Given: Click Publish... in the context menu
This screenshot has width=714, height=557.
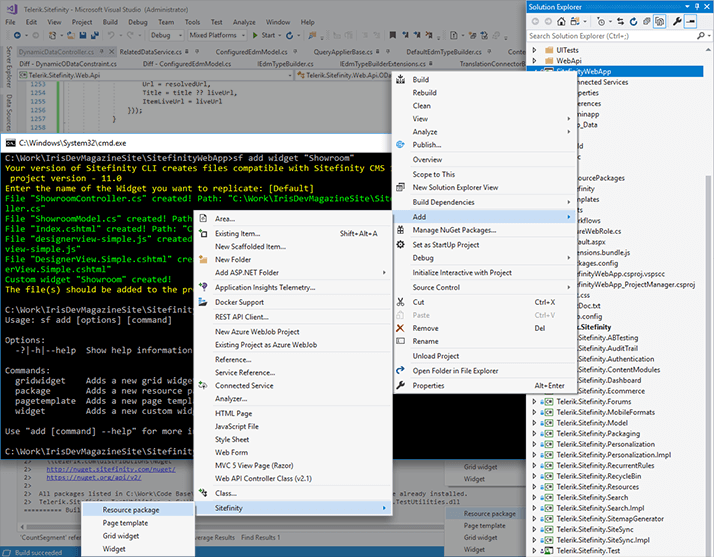Looking at the screenshot, I should (x=485, y=145).
